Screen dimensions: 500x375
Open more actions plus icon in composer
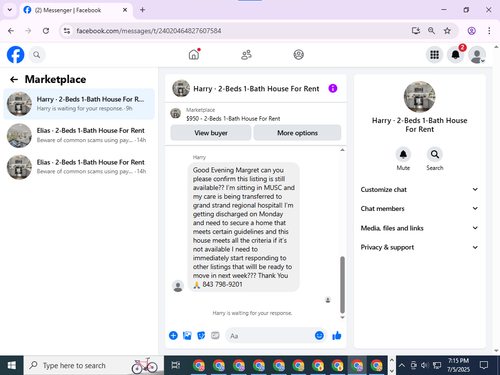pyautogui.click(x=173, y=335)
